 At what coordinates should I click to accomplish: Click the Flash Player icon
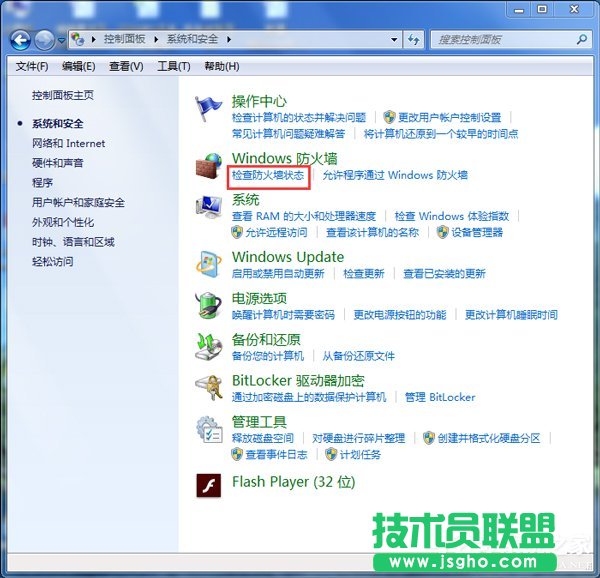pyautogui.click(x=209, y=485)
